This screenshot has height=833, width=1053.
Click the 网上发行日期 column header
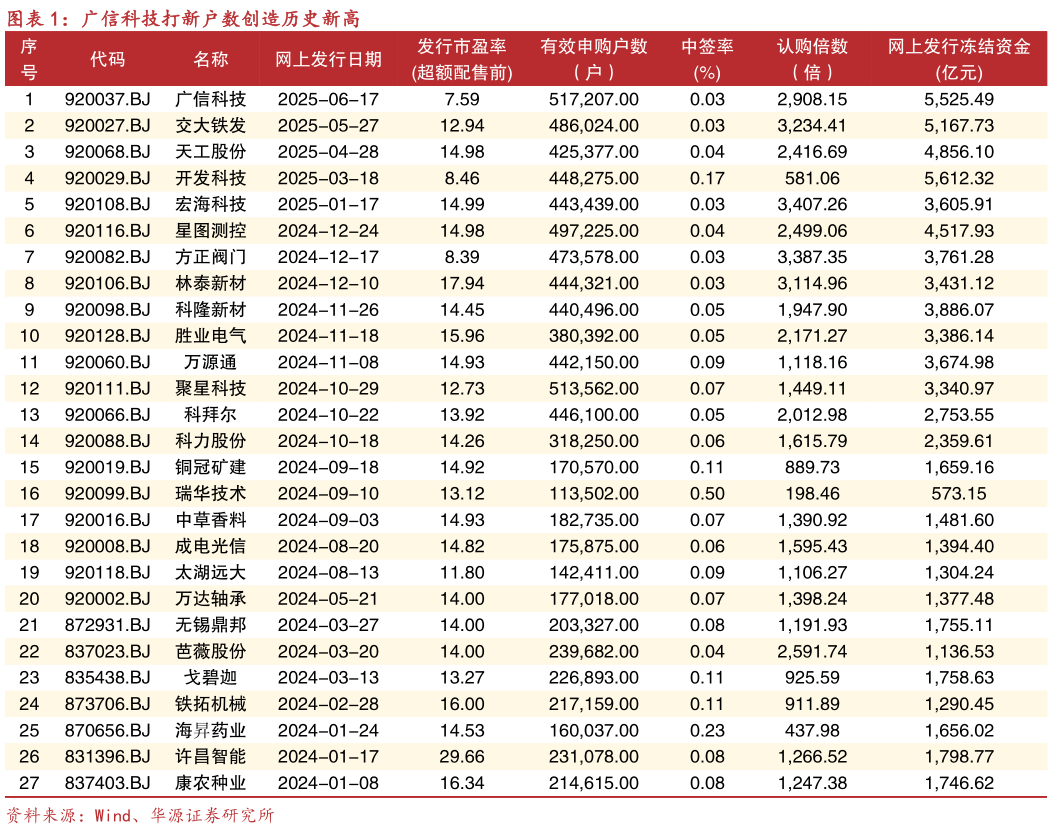click(328, 58)
